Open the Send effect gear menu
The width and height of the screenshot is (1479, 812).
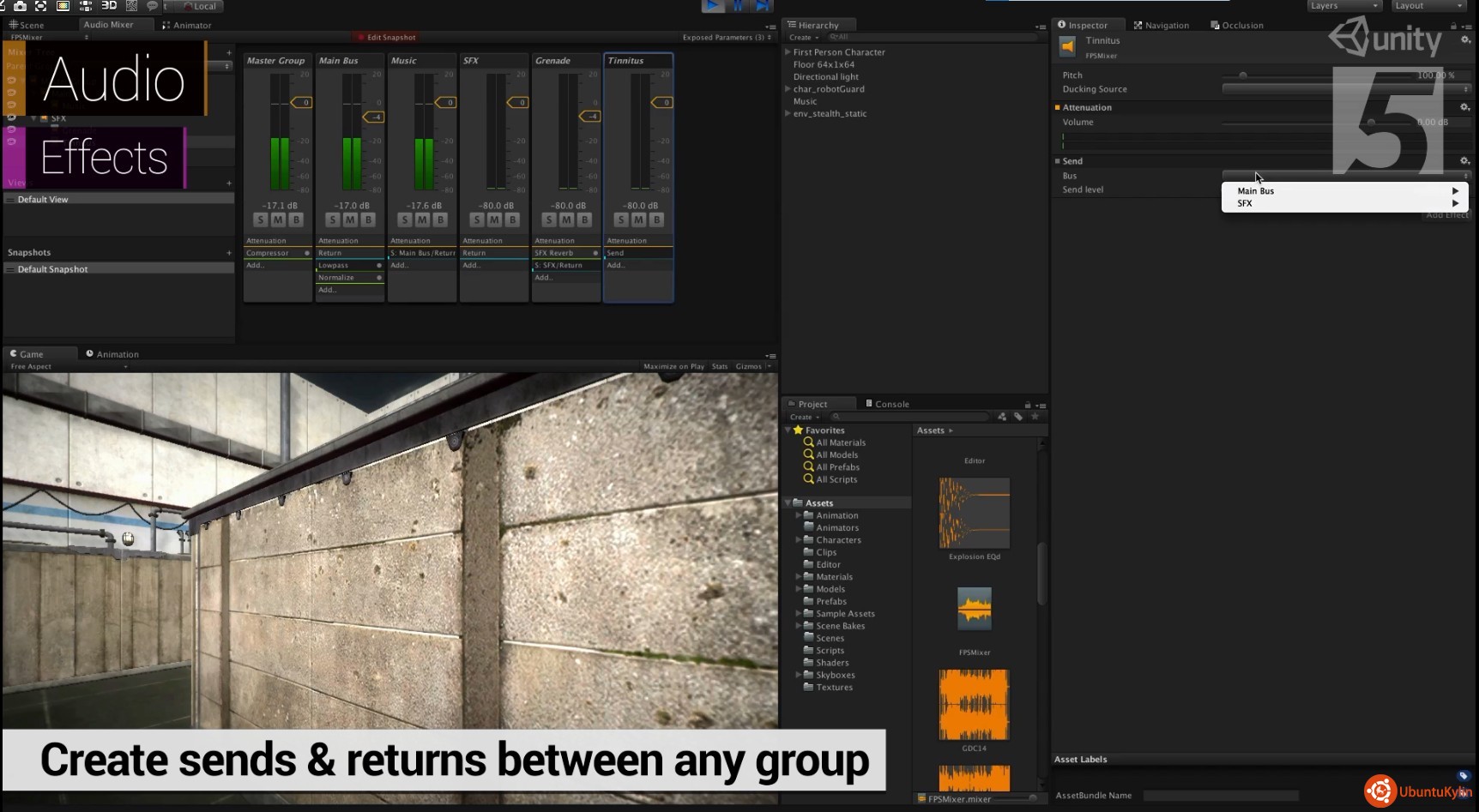pyautogui.click(x=1464, y=161)
